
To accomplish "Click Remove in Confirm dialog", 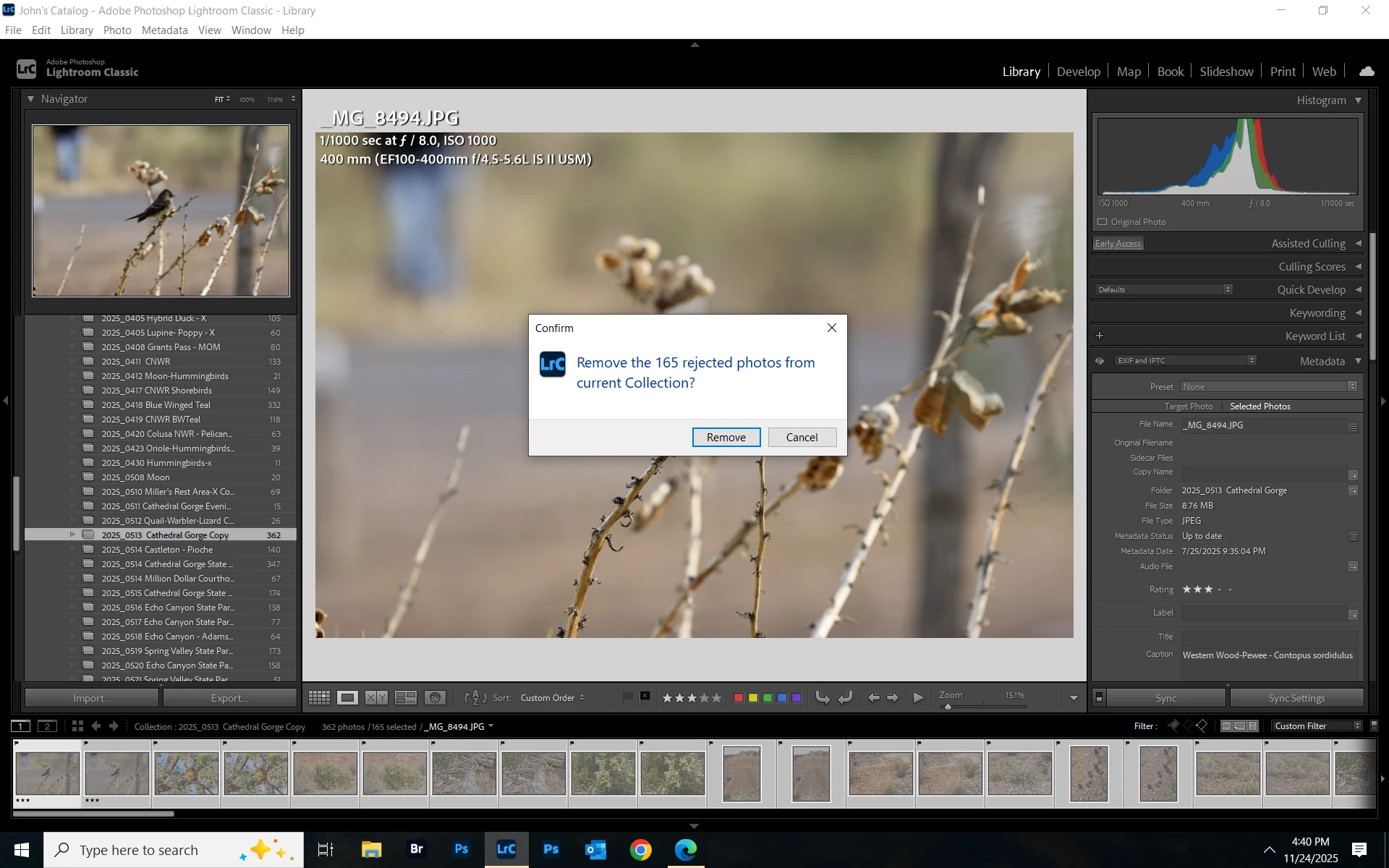I will click(726, 438).
